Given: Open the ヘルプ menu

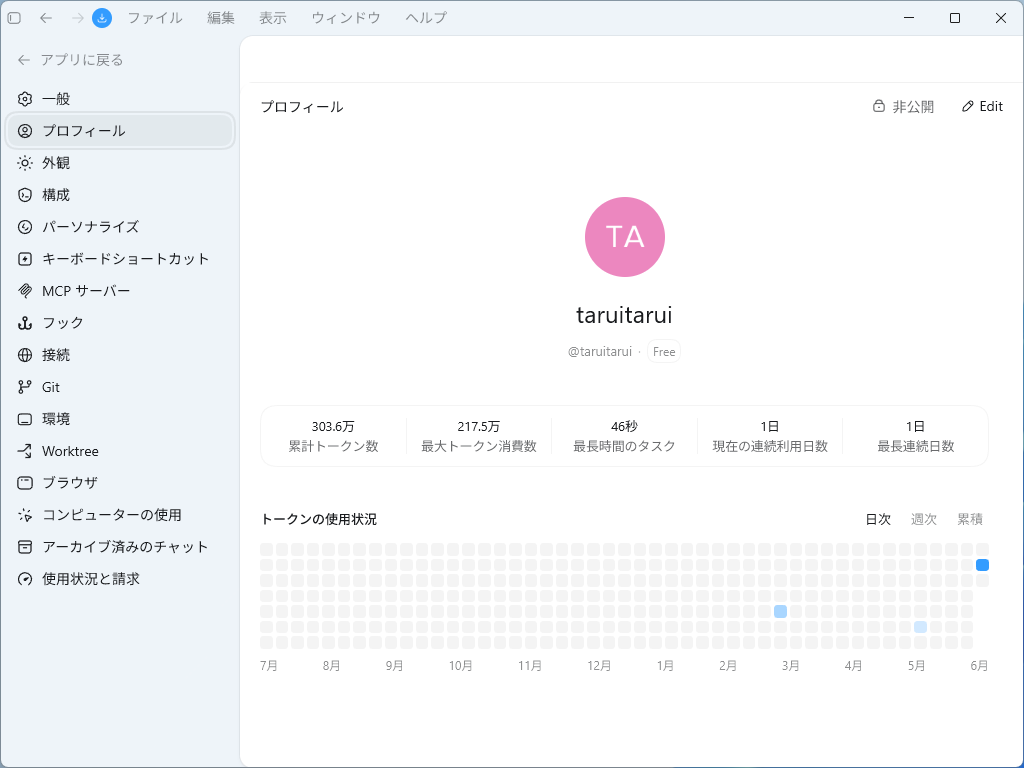Looking at the screenshot, I should pos(426,18).
